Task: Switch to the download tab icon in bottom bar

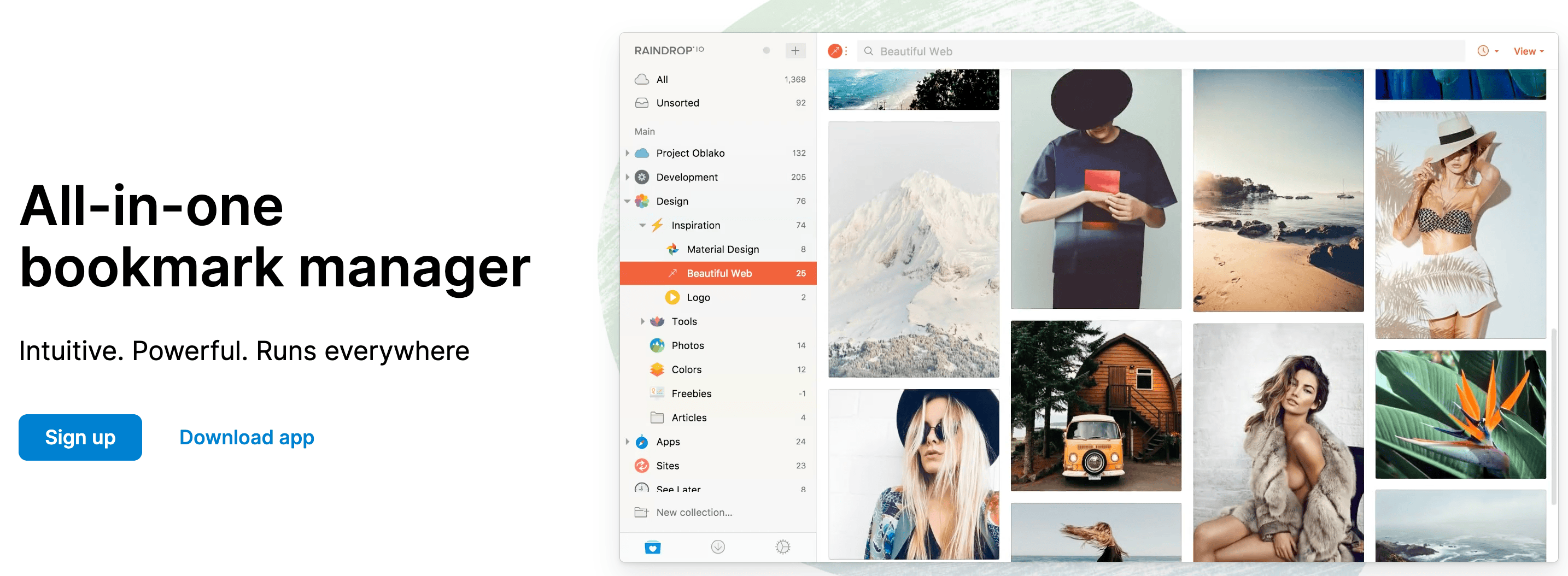Action: click(x=718, y=547)
